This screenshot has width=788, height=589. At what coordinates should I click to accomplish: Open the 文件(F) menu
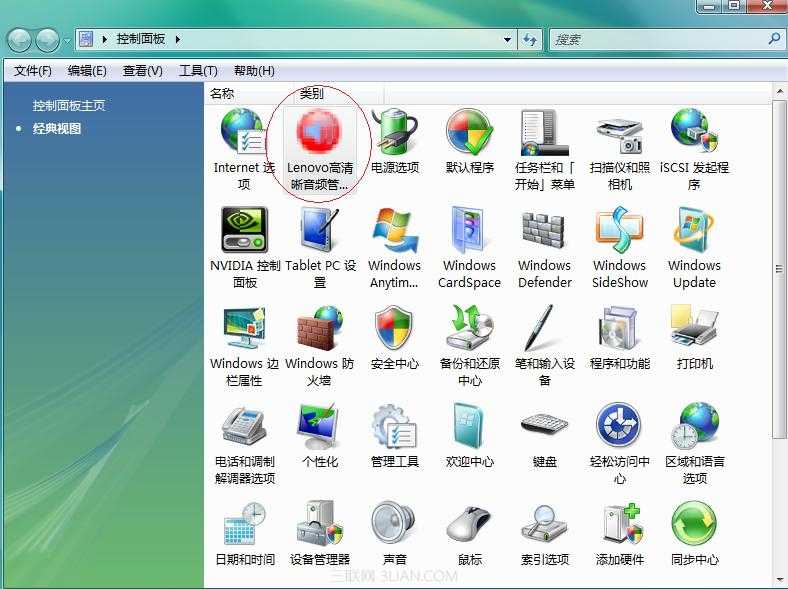point(33,71)
